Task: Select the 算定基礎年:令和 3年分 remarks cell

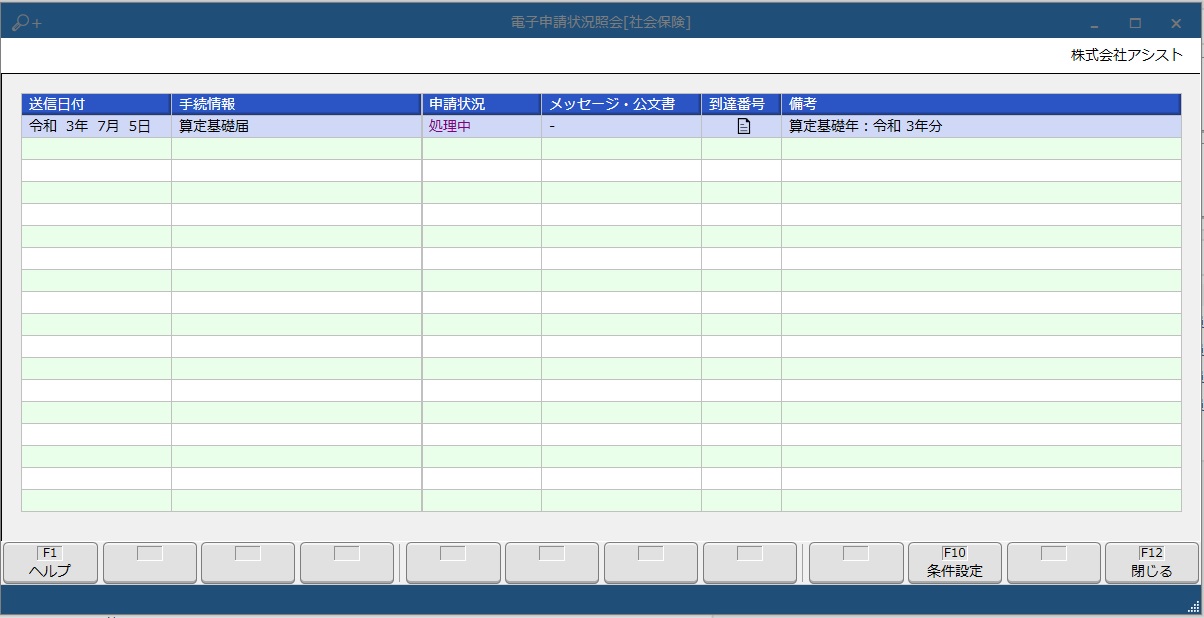Action: (x=866, y=126)
